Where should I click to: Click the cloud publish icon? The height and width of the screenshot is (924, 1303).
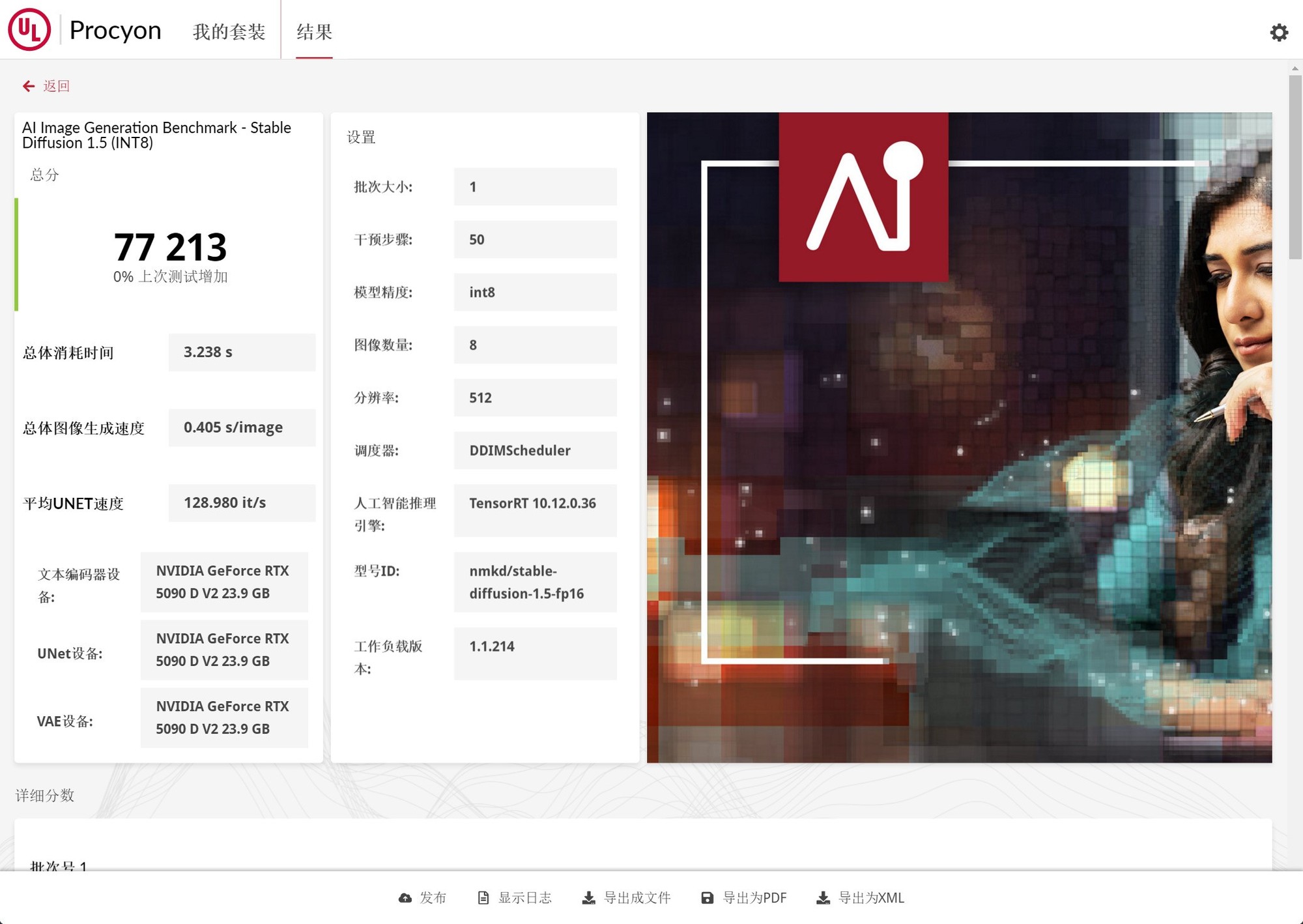click(405, 898)
